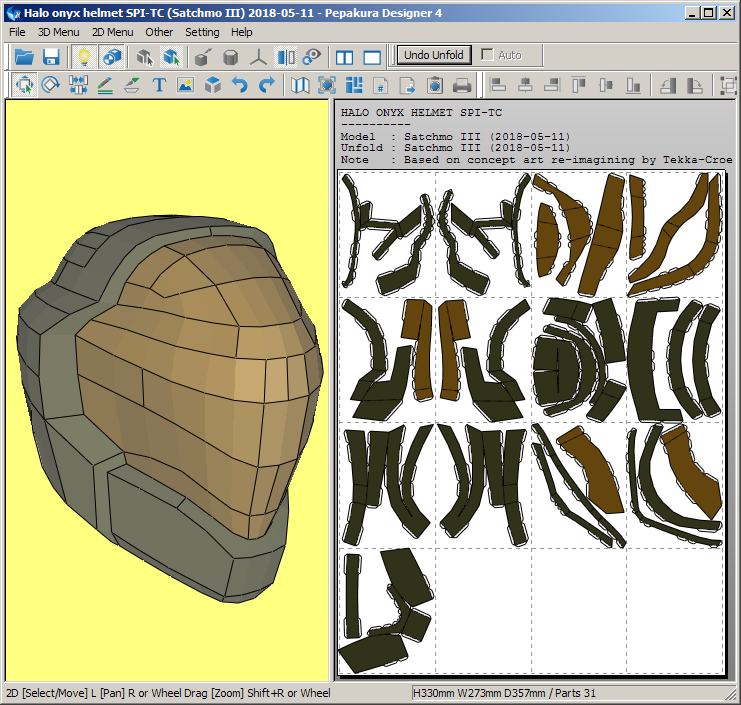
Task: Click the eye with rotate arrow icon
Action: pyautogui.click(x=312, y=57)
